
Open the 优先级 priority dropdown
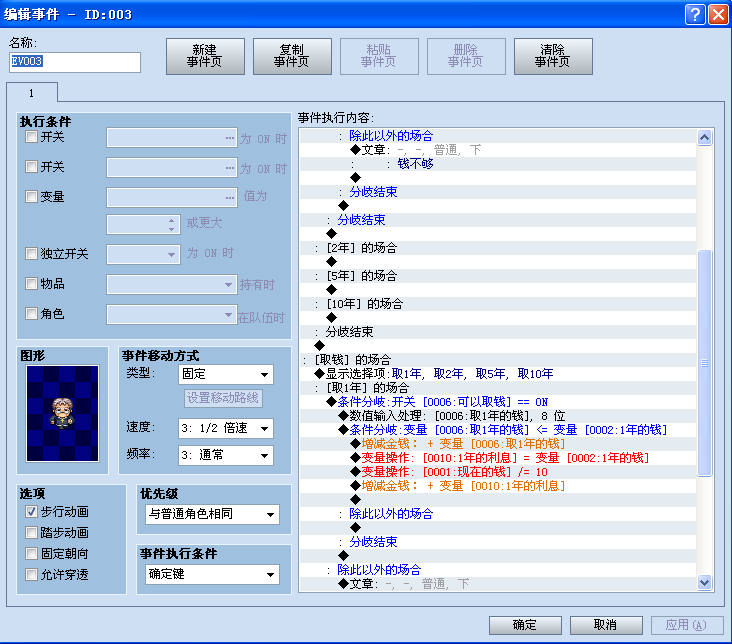pyautogui.click(x=212, y=515)
